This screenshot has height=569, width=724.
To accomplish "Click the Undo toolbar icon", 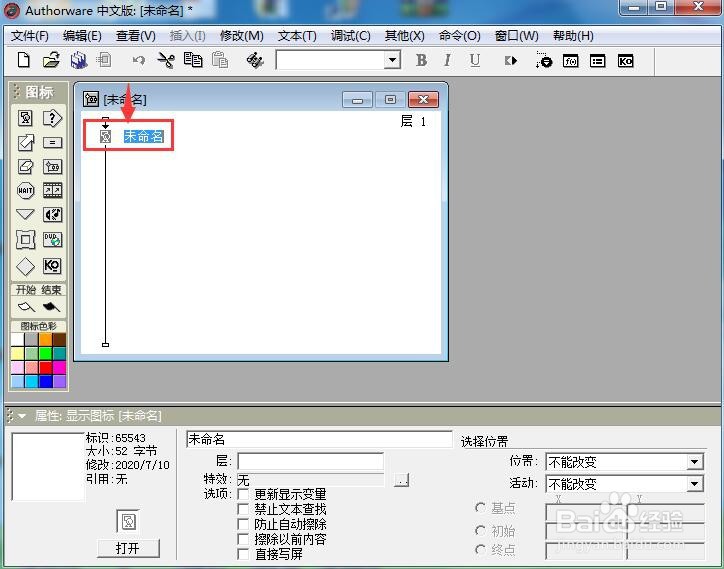I will (139, 61).
